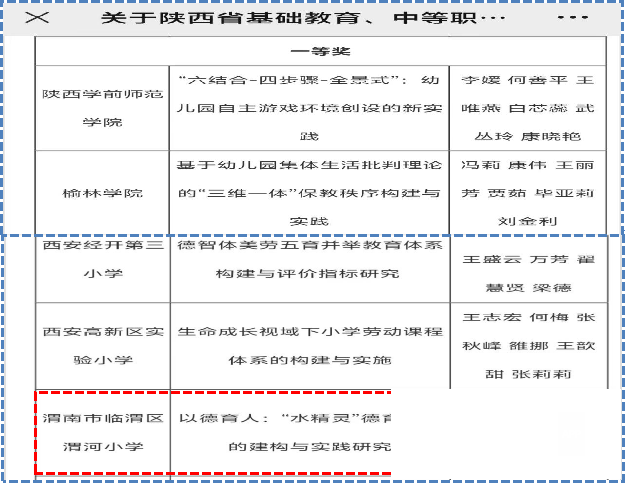Close the article page with the X icon
Viewport: 626px width, 484px height.
(37, 18)
